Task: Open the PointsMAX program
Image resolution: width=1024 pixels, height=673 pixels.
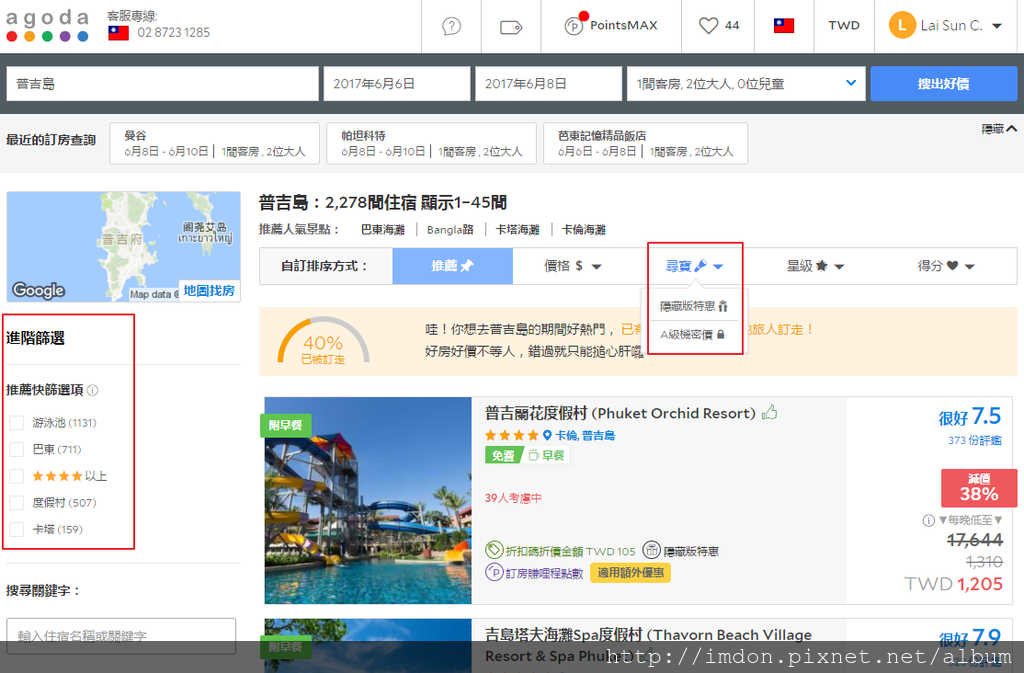Action: coord(611,25)
